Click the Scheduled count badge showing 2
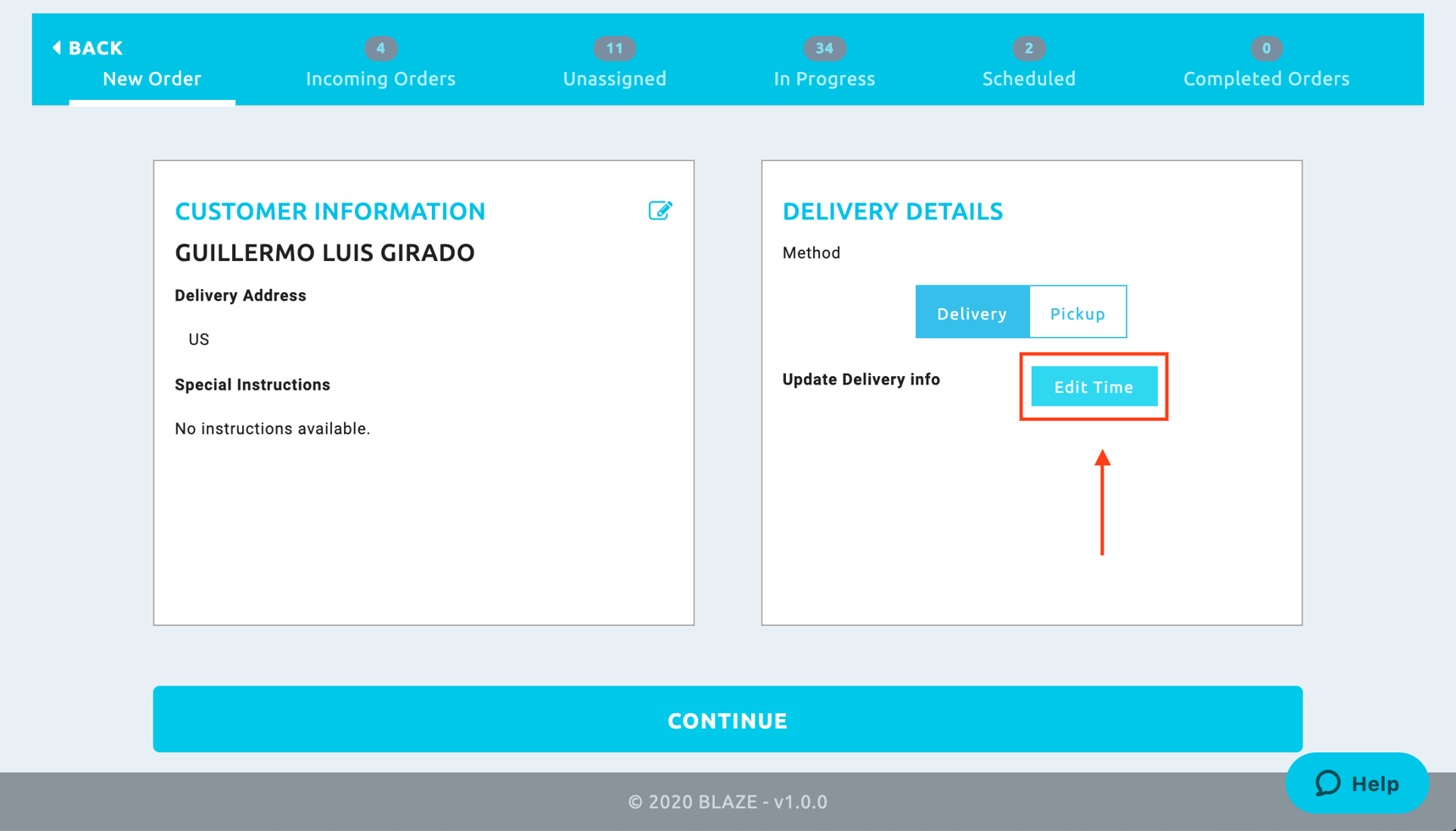The width and height of the screenshot is (1456, 831). coord(1028,48)
